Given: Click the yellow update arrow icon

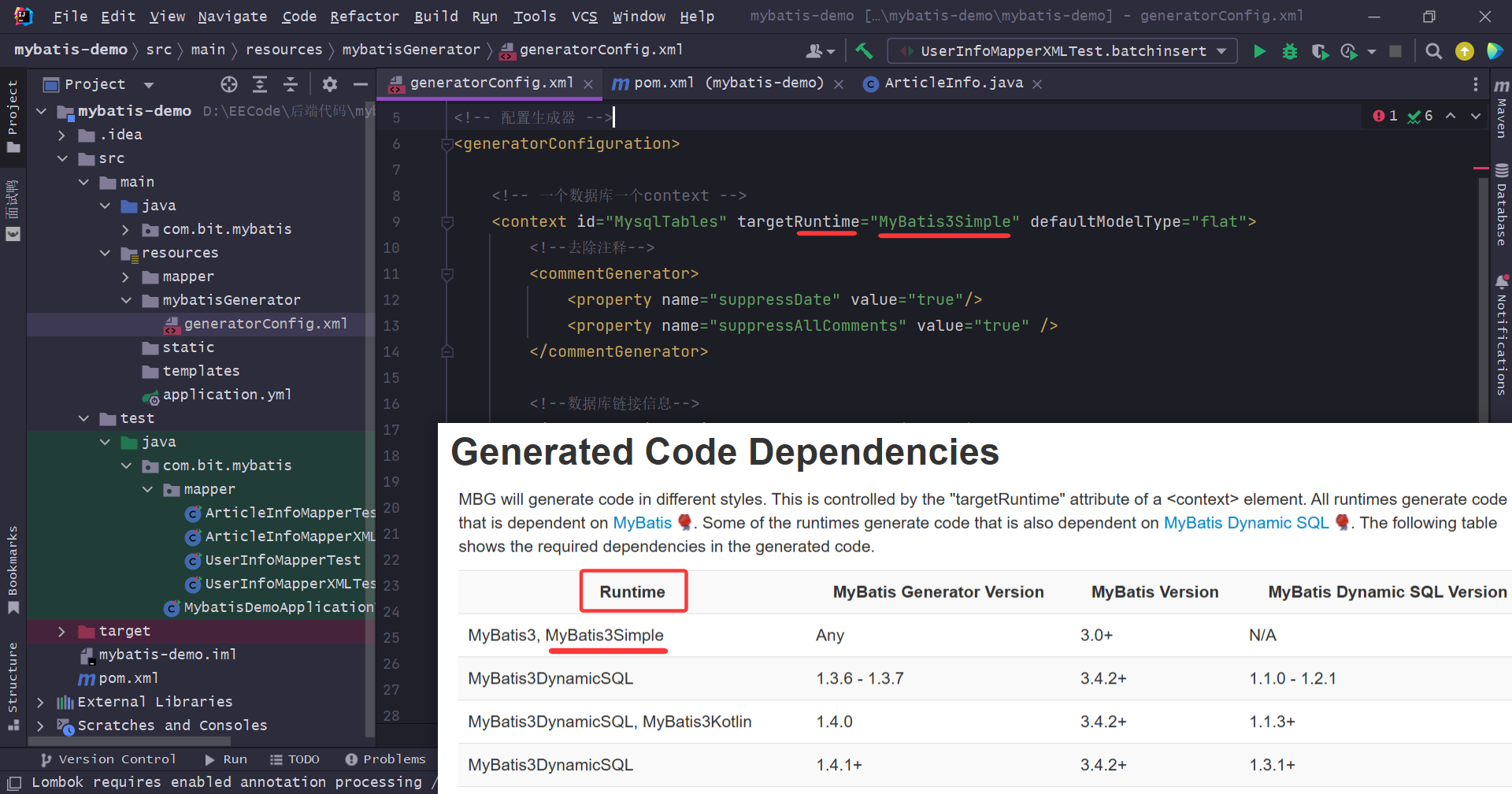Looking at the screenshot, I should (x=1465, y=51).
